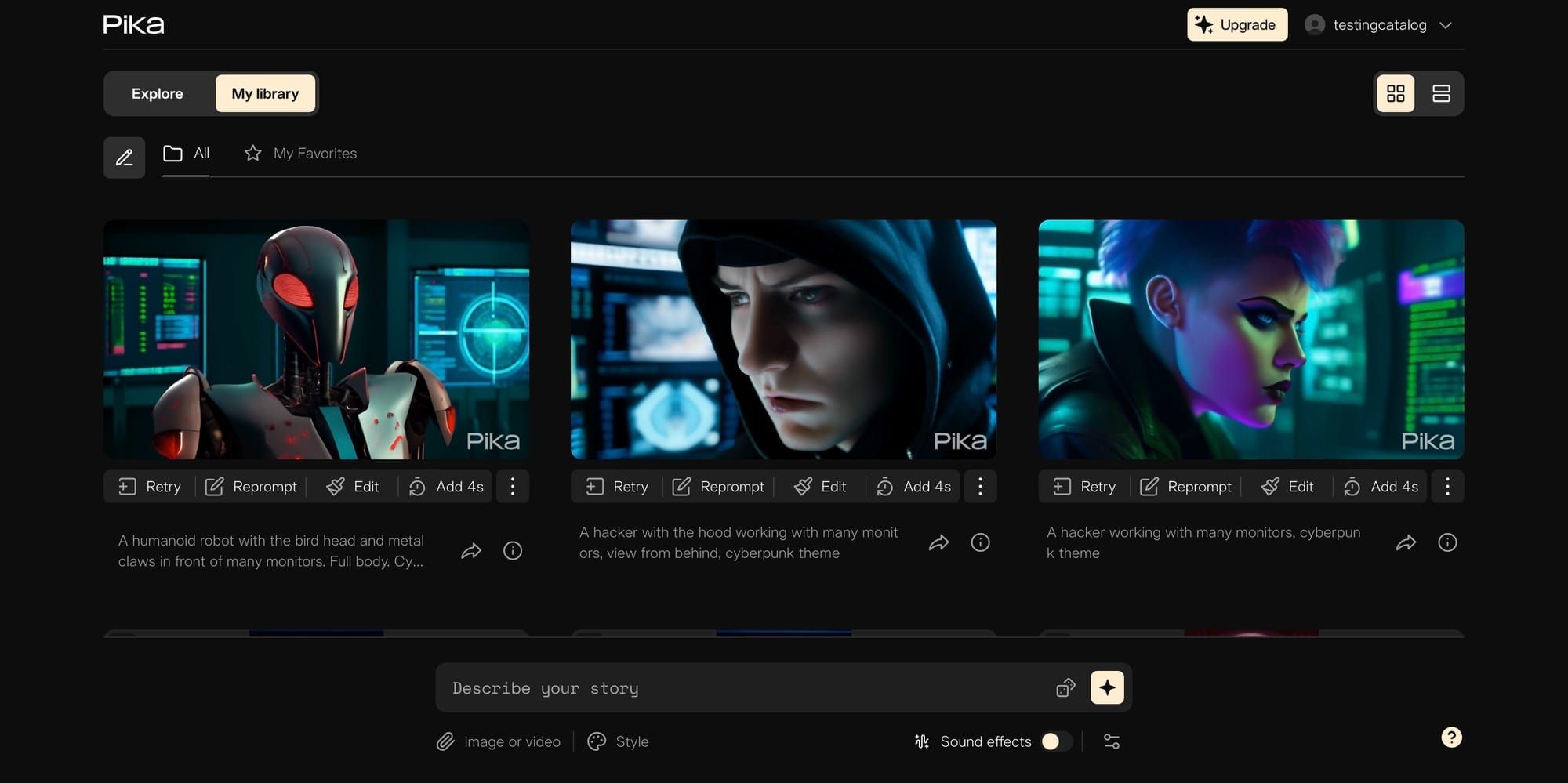Share the robot video
This screenshot has width=1568, height=783.
[471, 550]
